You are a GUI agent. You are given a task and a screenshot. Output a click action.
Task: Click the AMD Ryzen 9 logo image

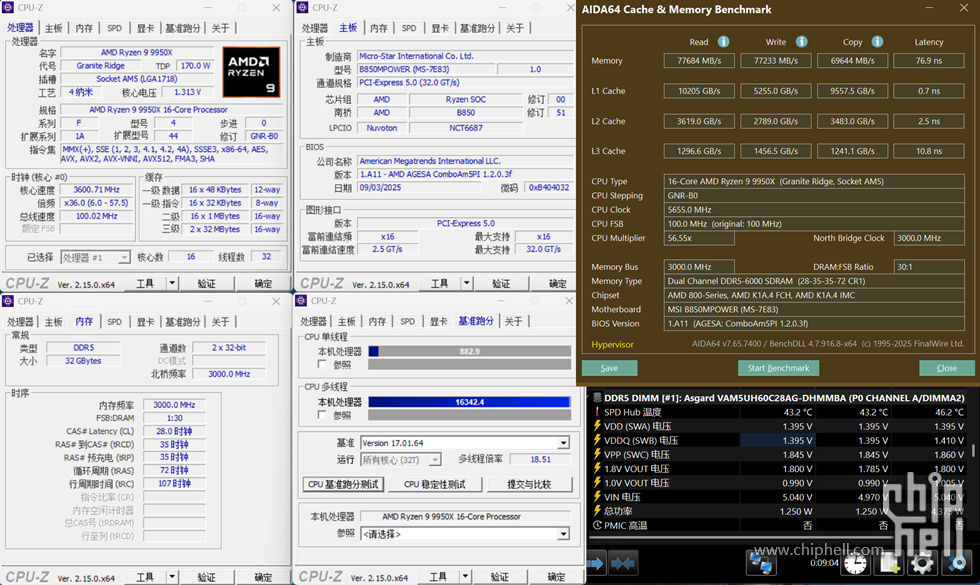coord(251,70)
